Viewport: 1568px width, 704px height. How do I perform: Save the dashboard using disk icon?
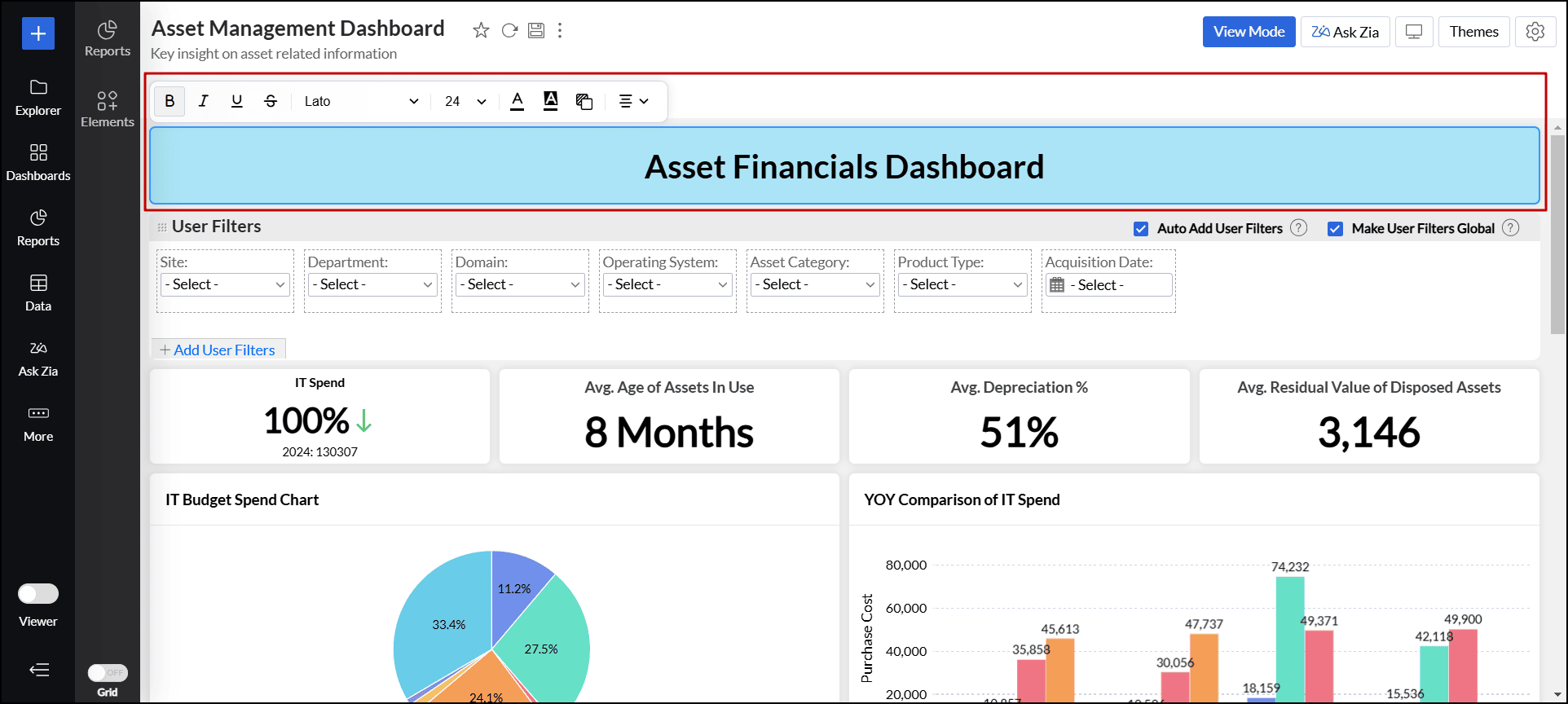tap(536, 31)
